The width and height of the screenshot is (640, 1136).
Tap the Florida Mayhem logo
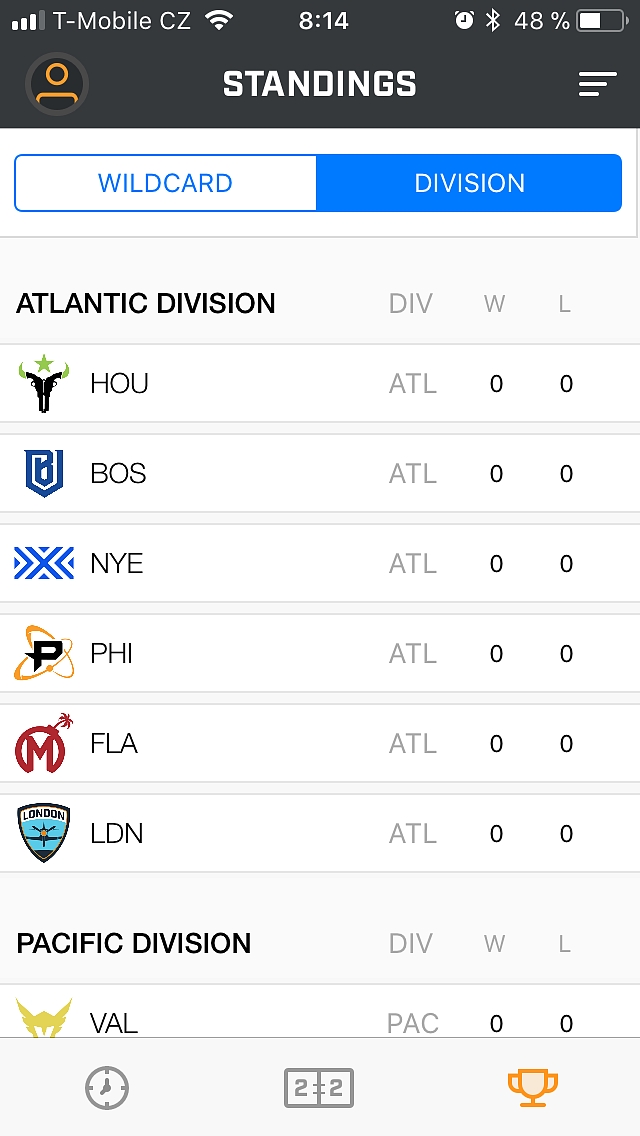[45, 743]
